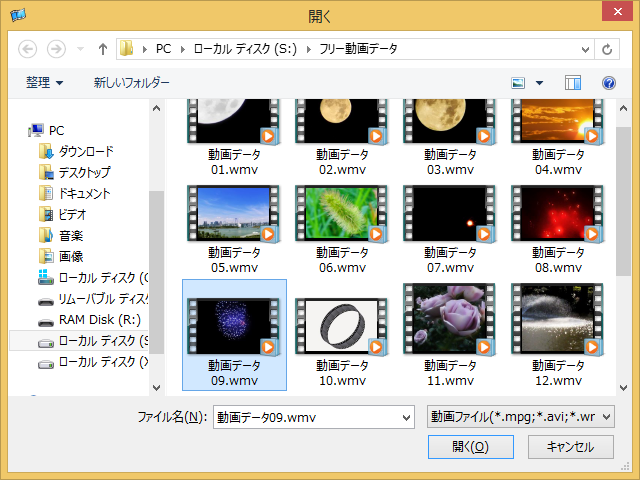Navigate up one folder level

103,49
